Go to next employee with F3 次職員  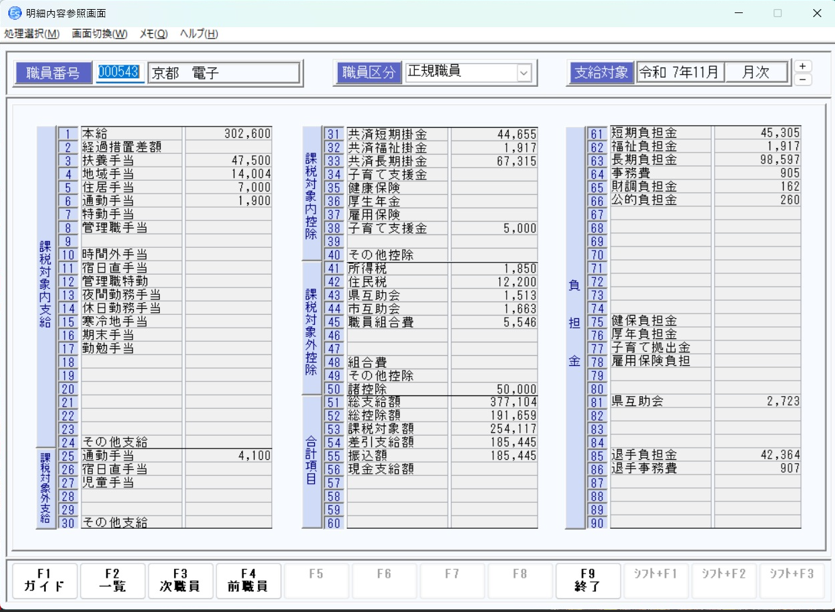pos(180,581)
